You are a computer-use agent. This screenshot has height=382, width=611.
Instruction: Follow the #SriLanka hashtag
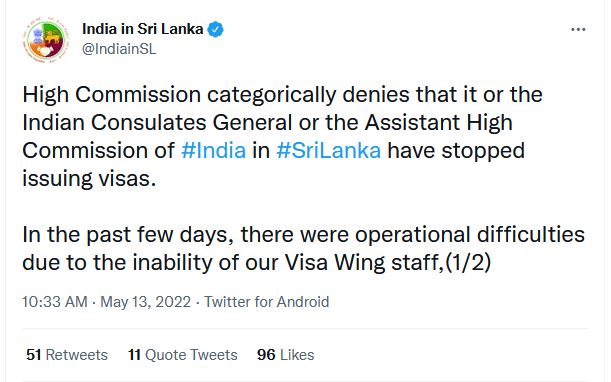328,150
